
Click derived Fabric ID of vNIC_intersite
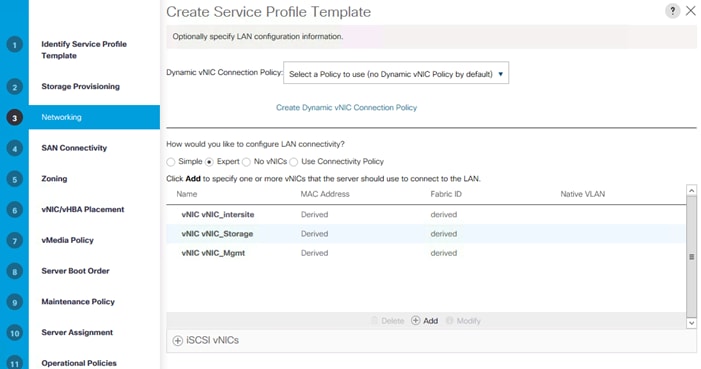coord(443,215)
